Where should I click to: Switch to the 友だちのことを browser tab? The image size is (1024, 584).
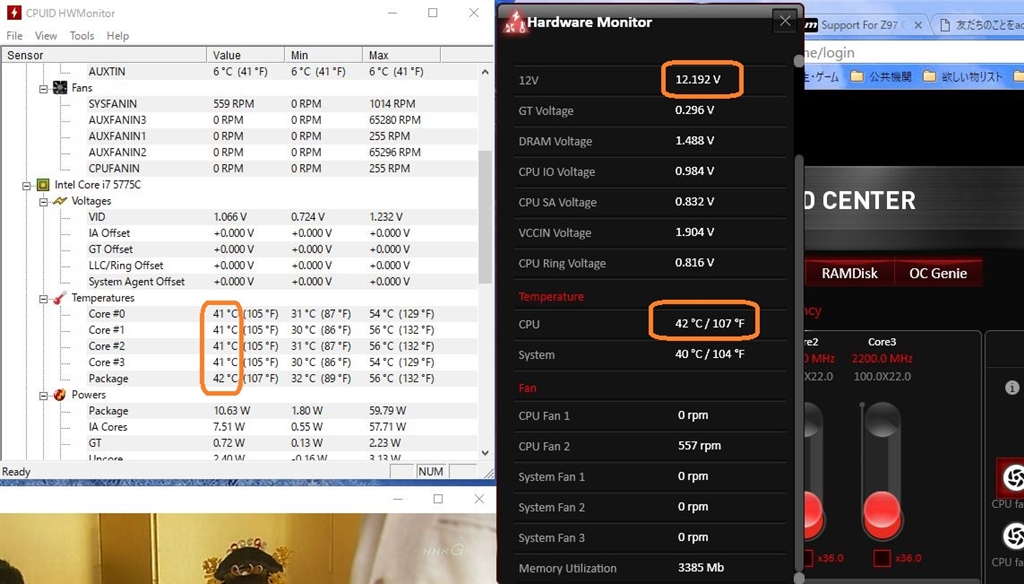tap(981, 25)
